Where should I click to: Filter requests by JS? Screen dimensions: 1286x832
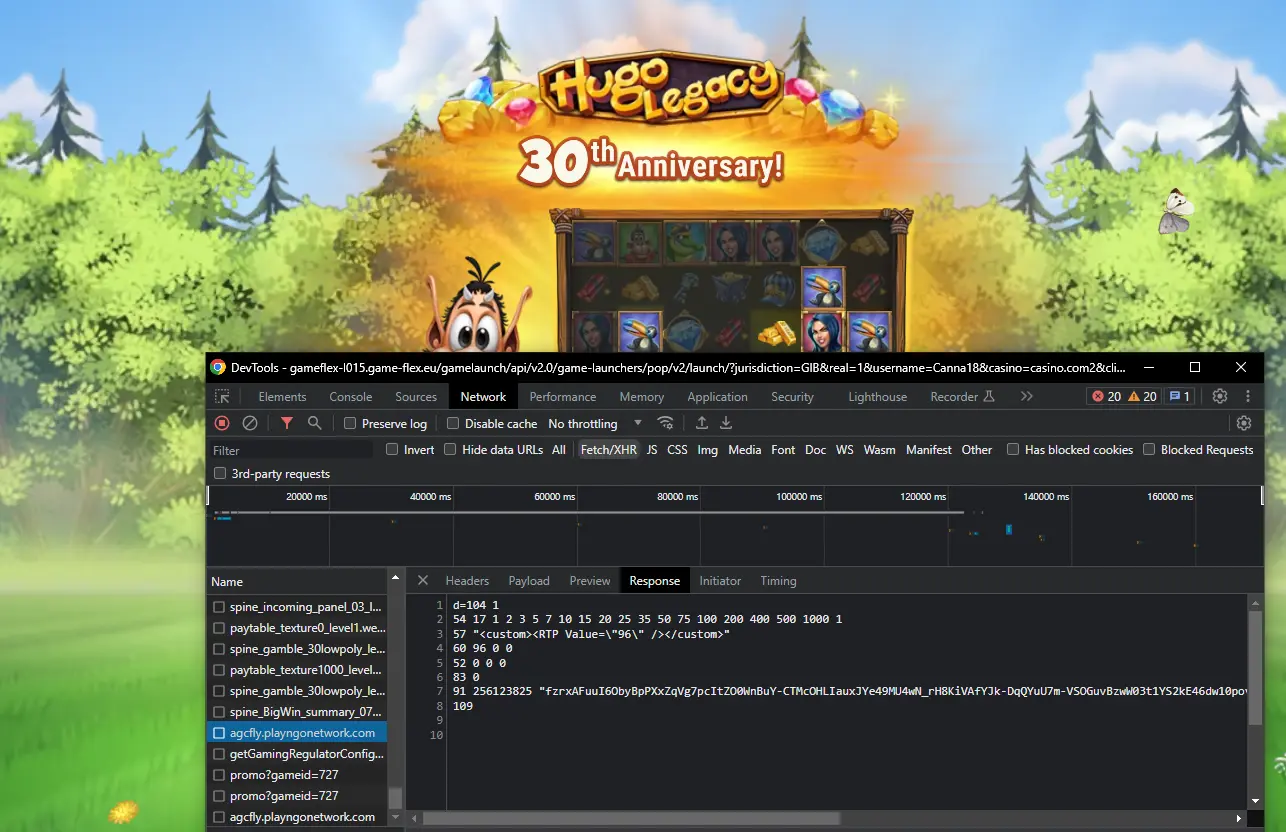click(652, 450)
